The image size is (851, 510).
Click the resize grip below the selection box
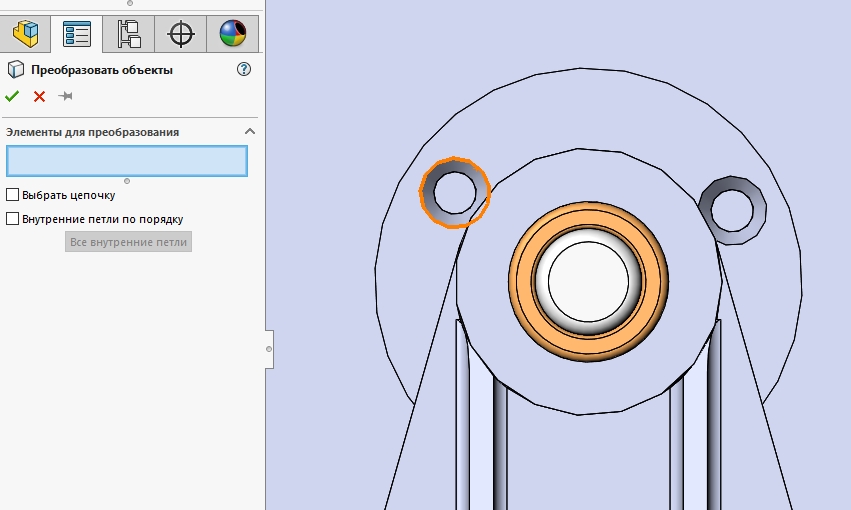127,181
